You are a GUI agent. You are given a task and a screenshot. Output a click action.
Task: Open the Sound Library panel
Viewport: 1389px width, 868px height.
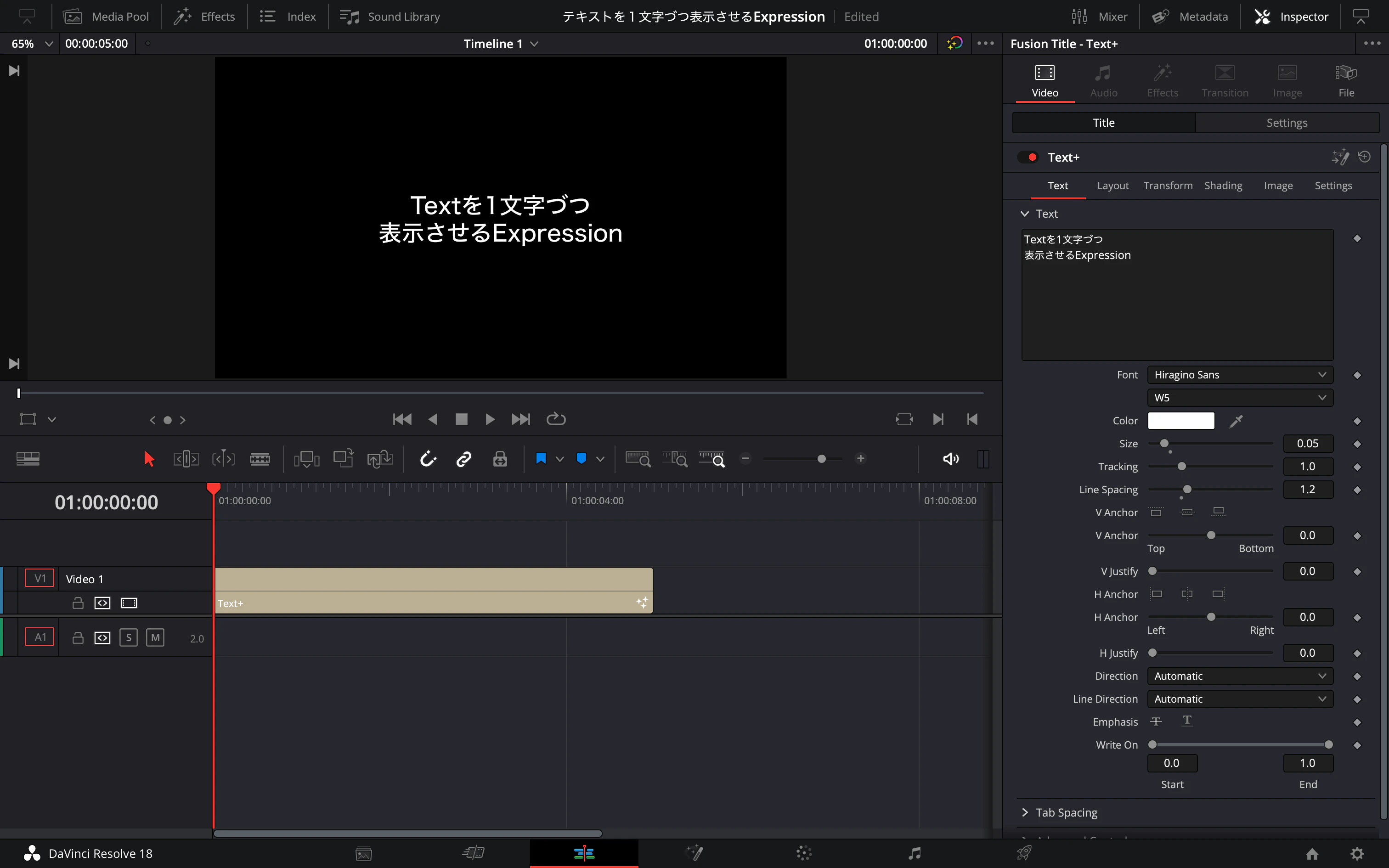point(390,17)
